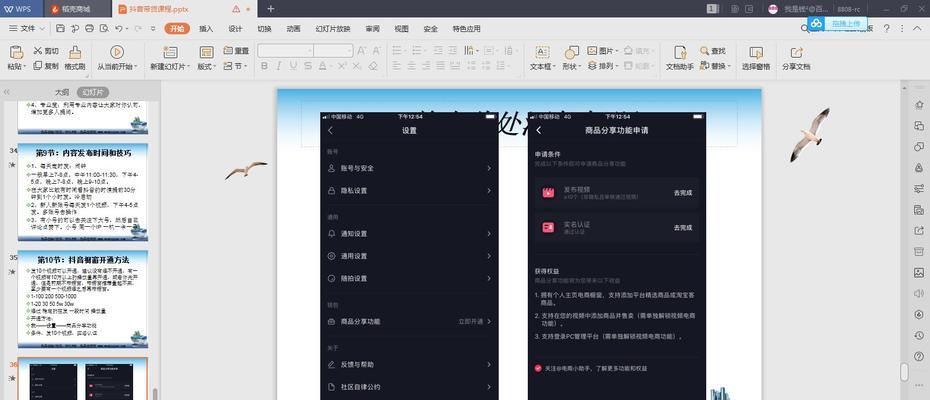Click the Cut (剪切) scissors button
930x400 pixels.
46,51
